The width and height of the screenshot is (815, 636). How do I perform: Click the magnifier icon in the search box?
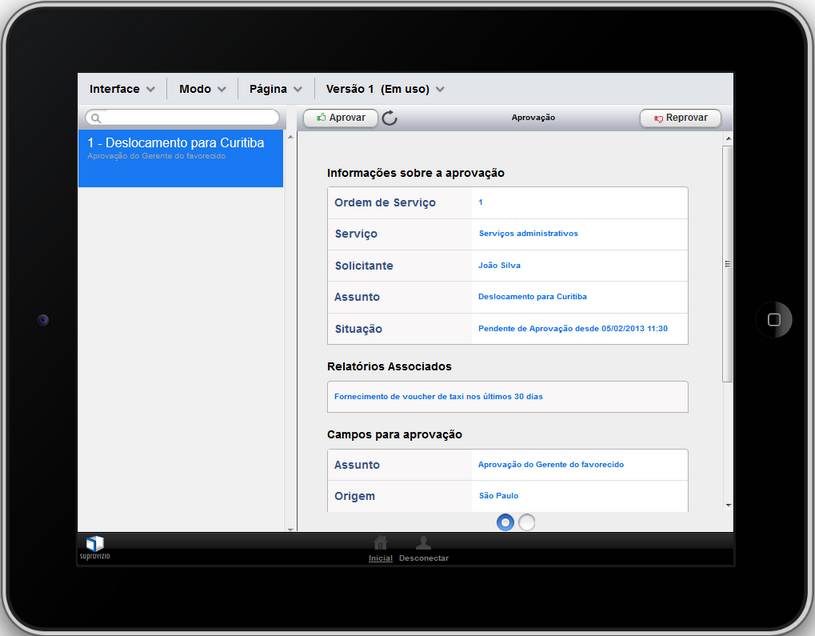click(x=96, y=118)
